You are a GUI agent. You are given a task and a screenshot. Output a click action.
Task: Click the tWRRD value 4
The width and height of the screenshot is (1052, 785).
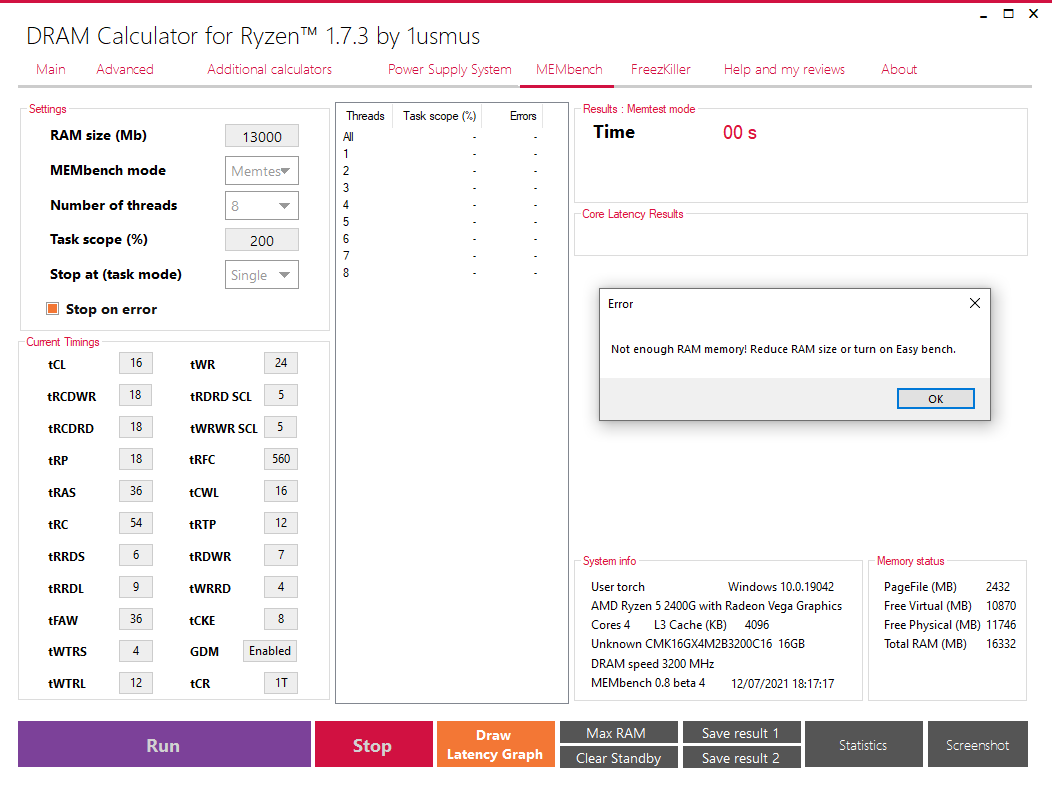click(x=281, y=587)
